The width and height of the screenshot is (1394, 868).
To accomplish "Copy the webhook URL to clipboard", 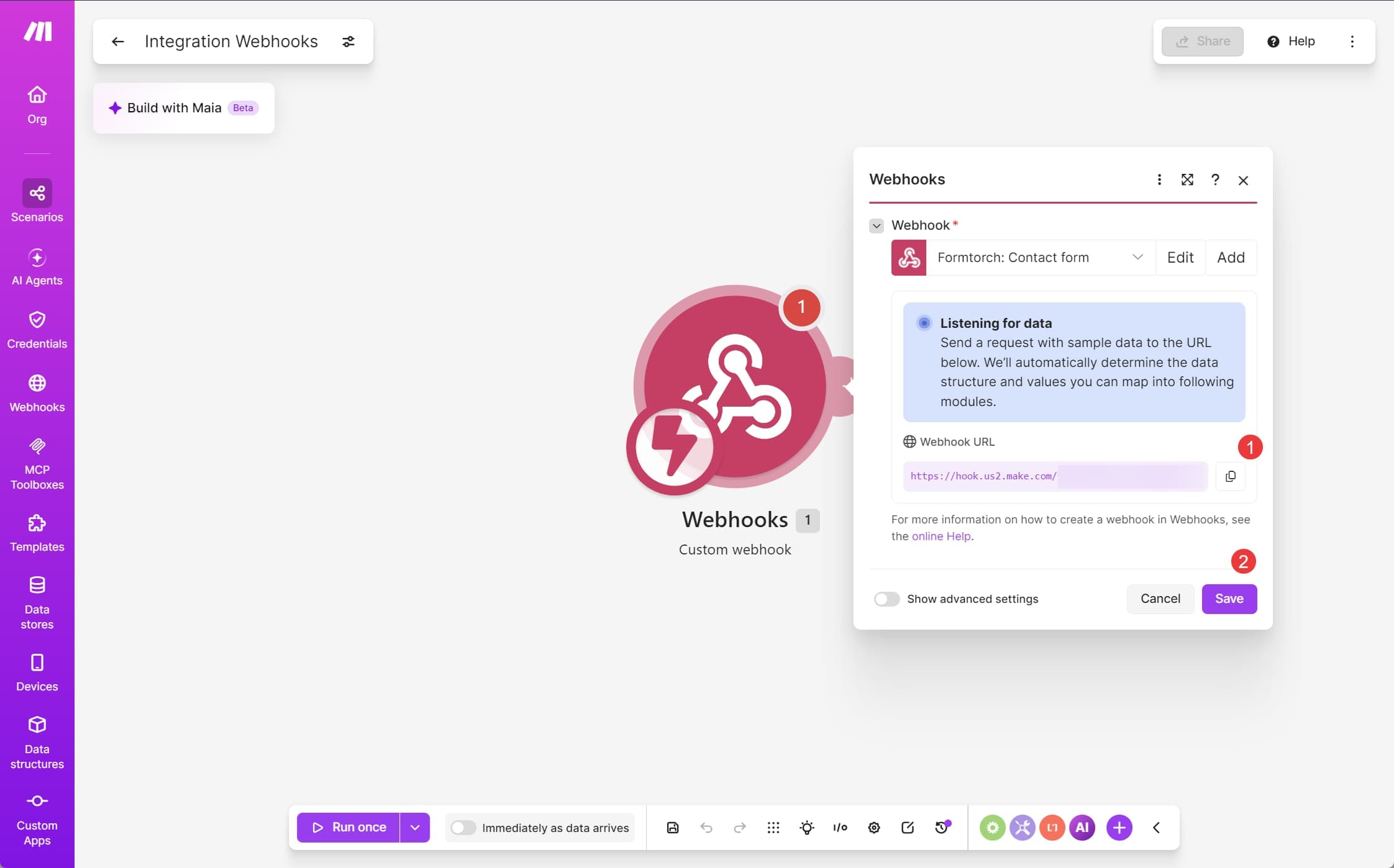I will (x=1231, y=476).
